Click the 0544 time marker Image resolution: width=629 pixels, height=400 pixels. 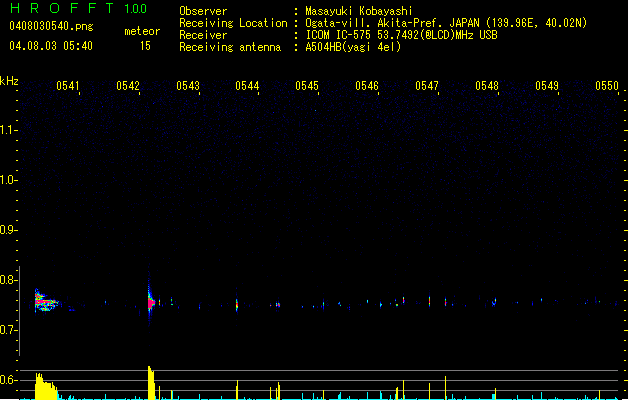pos(247,86)
